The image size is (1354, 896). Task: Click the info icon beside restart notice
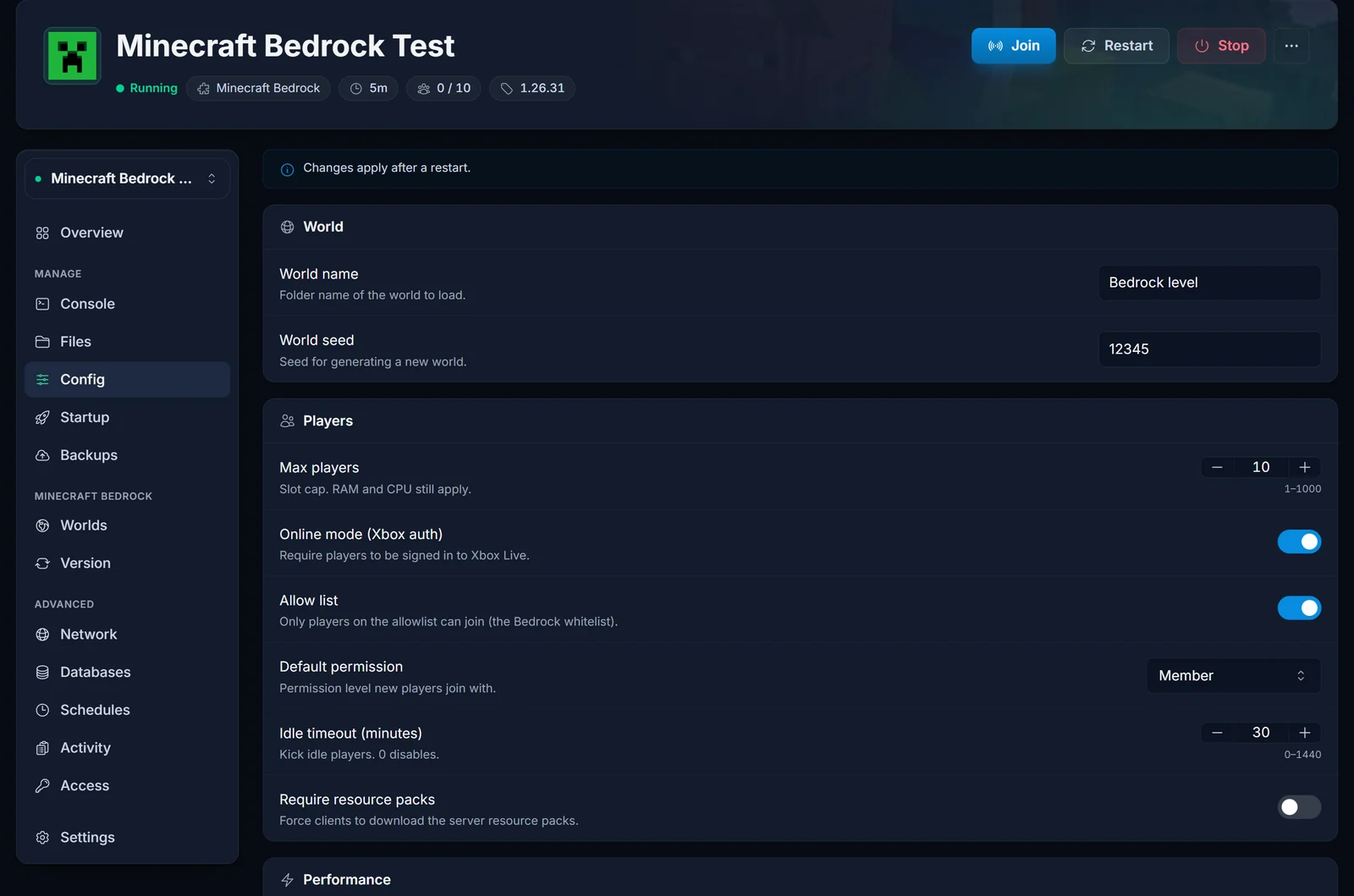click(x=287, y=169)
